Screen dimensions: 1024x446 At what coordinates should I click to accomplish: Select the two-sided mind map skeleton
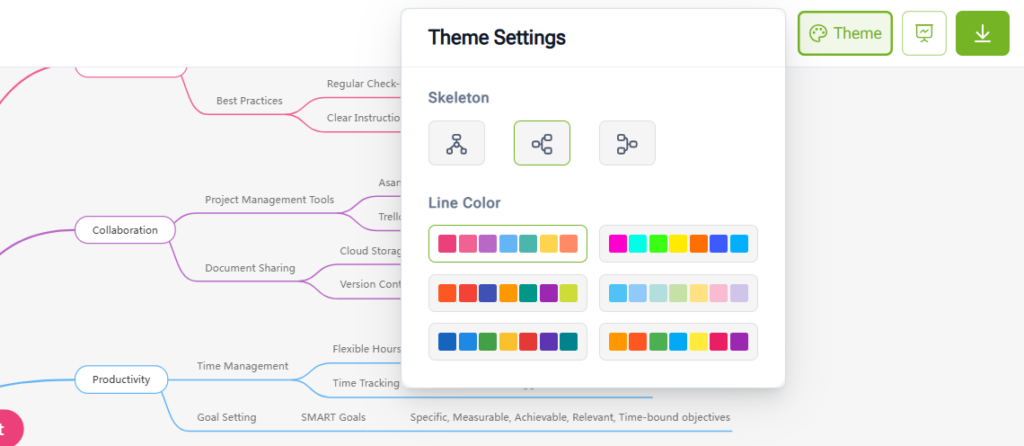tap(542, 143)
